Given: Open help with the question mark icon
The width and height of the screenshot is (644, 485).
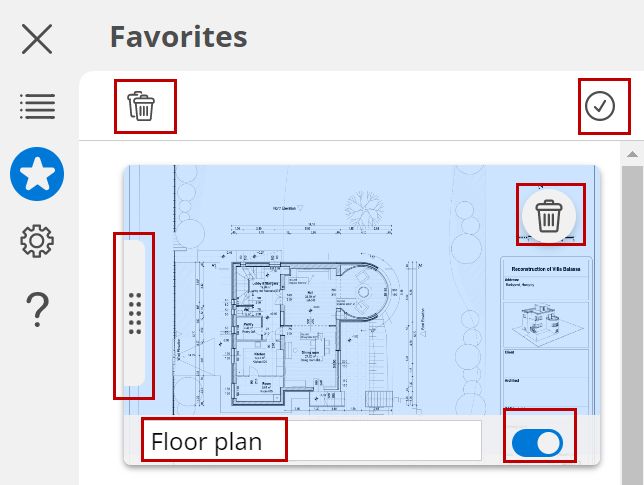Looking at the screenshot, I should click(37, 309).
